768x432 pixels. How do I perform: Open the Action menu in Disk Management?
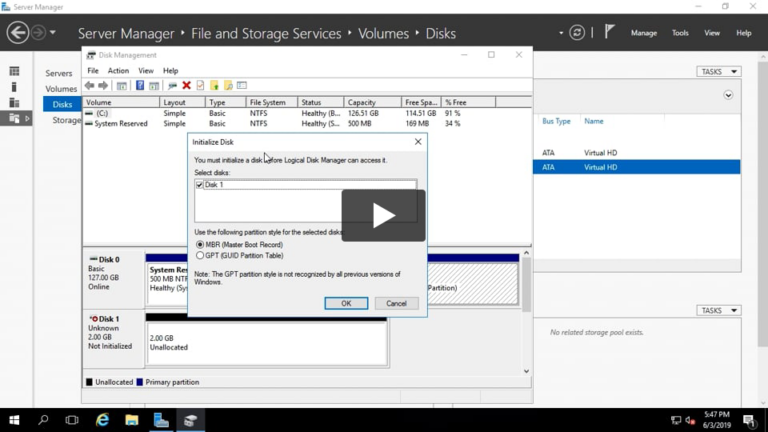[x=118, y=71]
